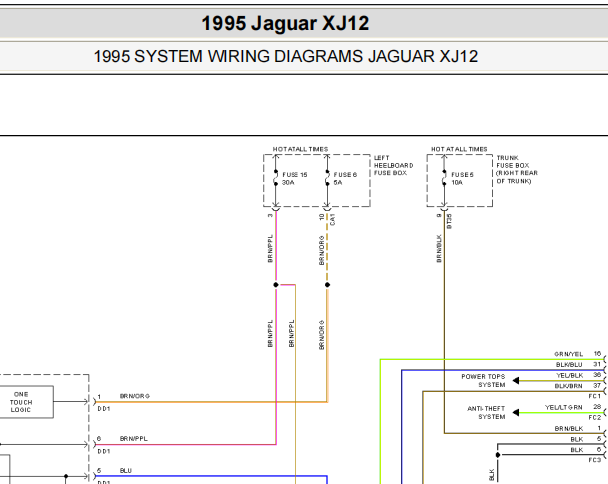Select the "BLU" wire label on the blue wire

click(x=126, y=470)
